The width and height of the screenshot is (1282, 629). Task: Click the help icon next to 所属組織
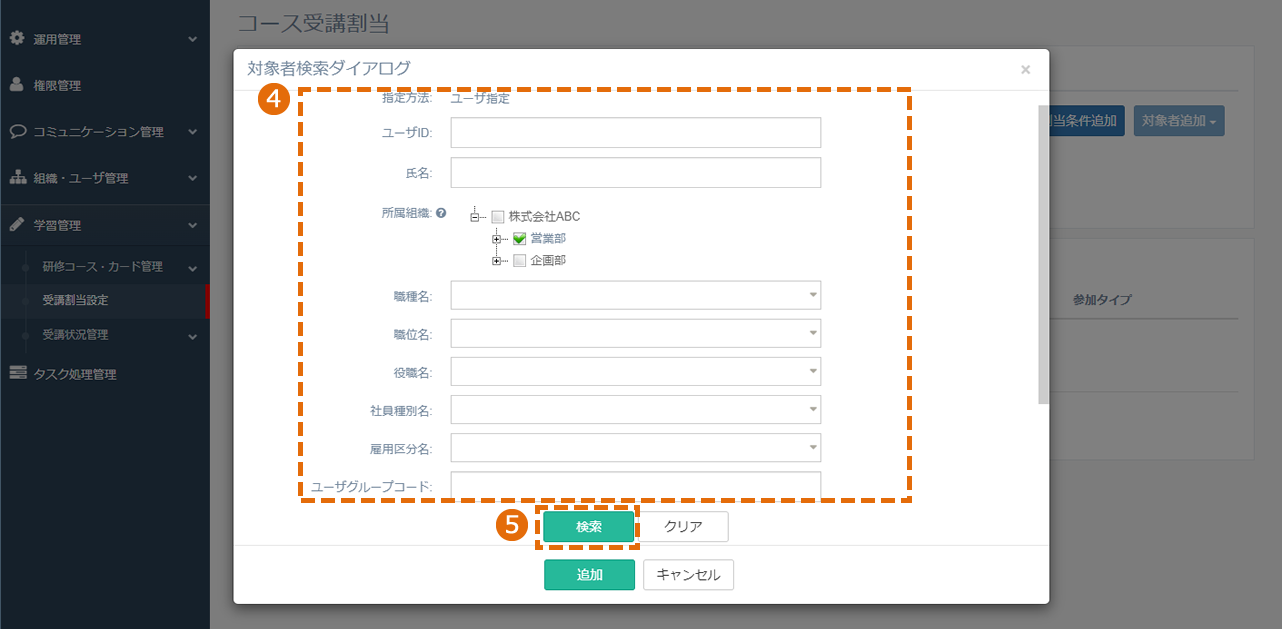pos(441,214)
